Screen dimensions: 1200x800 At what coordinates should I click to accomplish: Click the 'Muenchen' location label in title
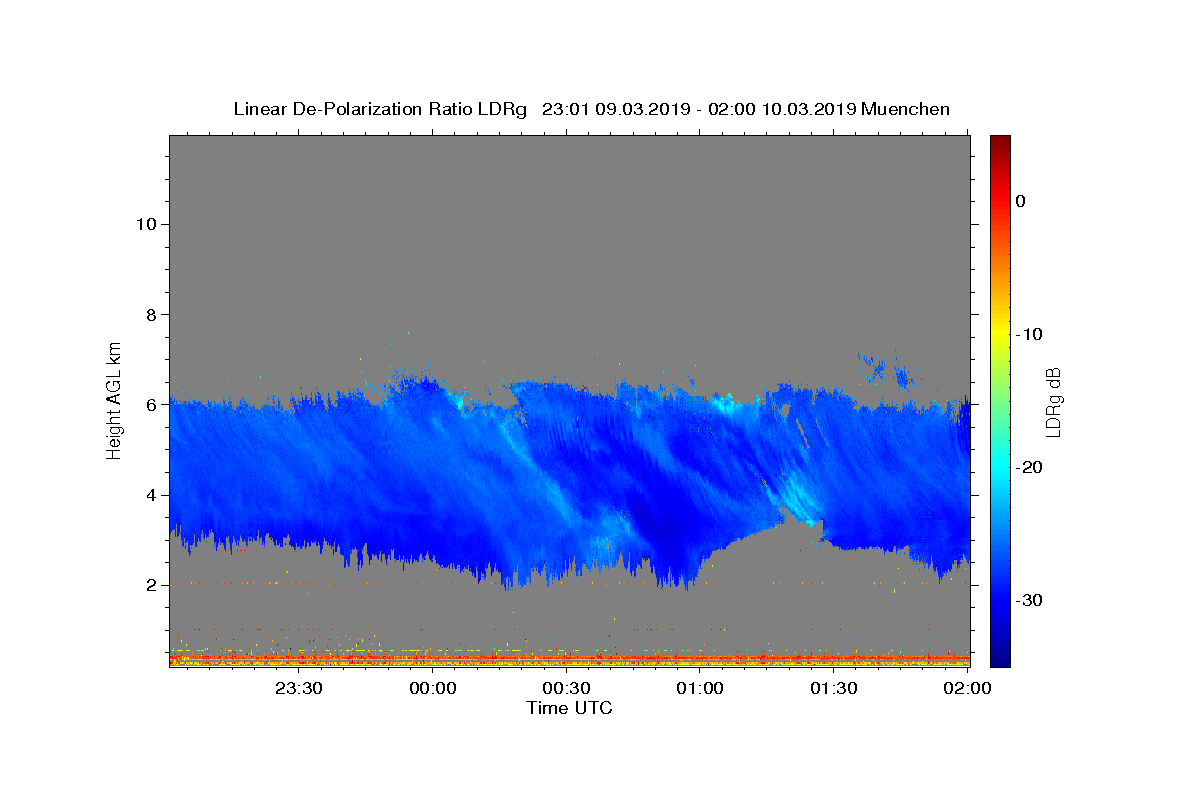(x=905, y=109)
